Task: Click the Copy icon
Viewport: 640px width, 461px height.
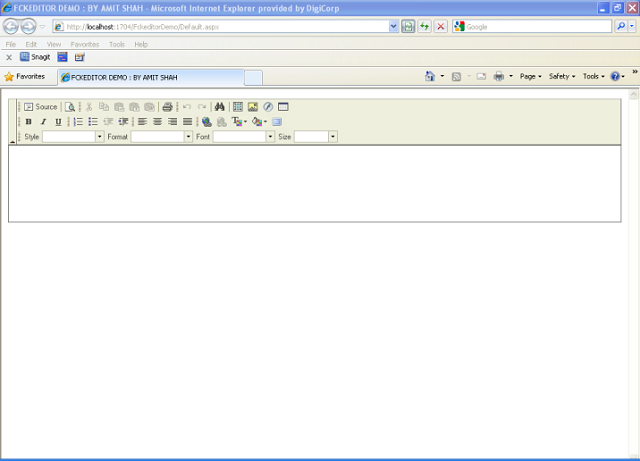Action: tap(104, 107)
